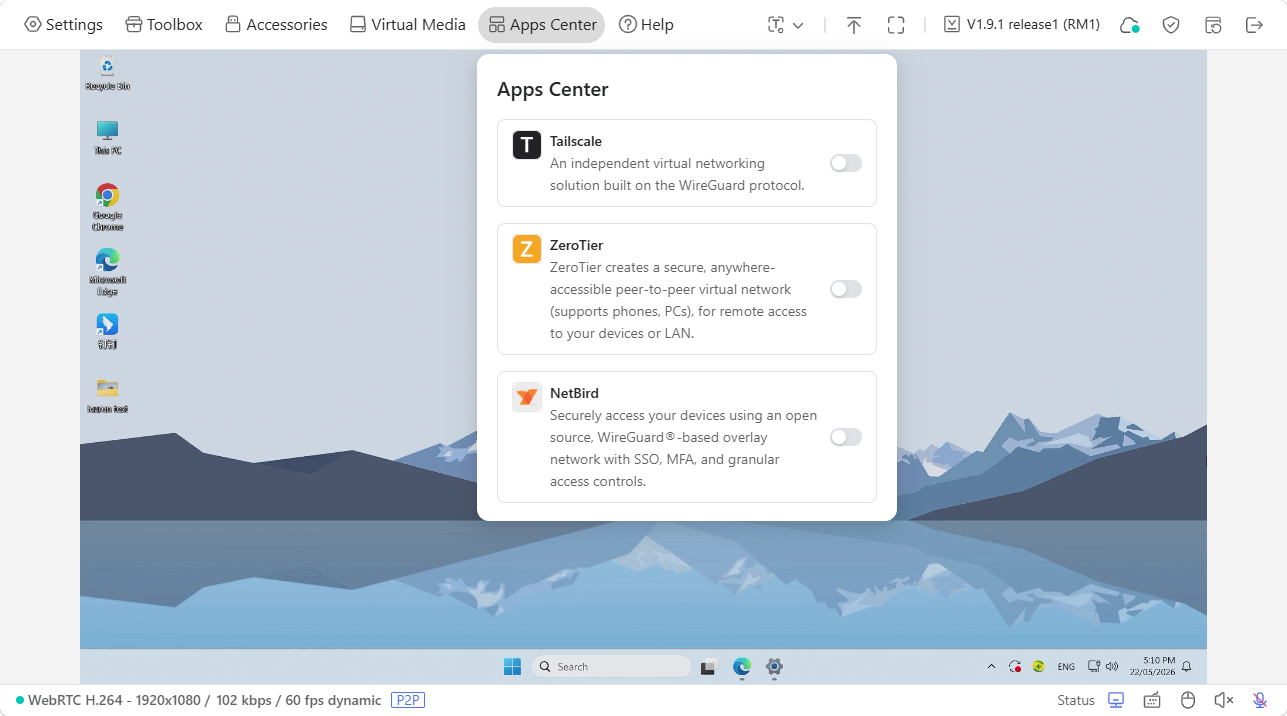Select Google Chrome shortcut on remote desktop

pos(107,207)
